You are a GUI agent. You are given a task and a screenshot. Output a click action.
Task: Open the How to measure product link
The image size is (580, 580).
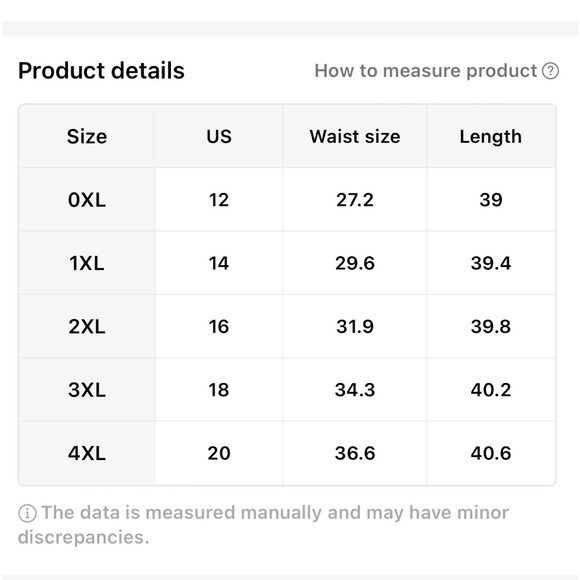(x=436, y=71)
